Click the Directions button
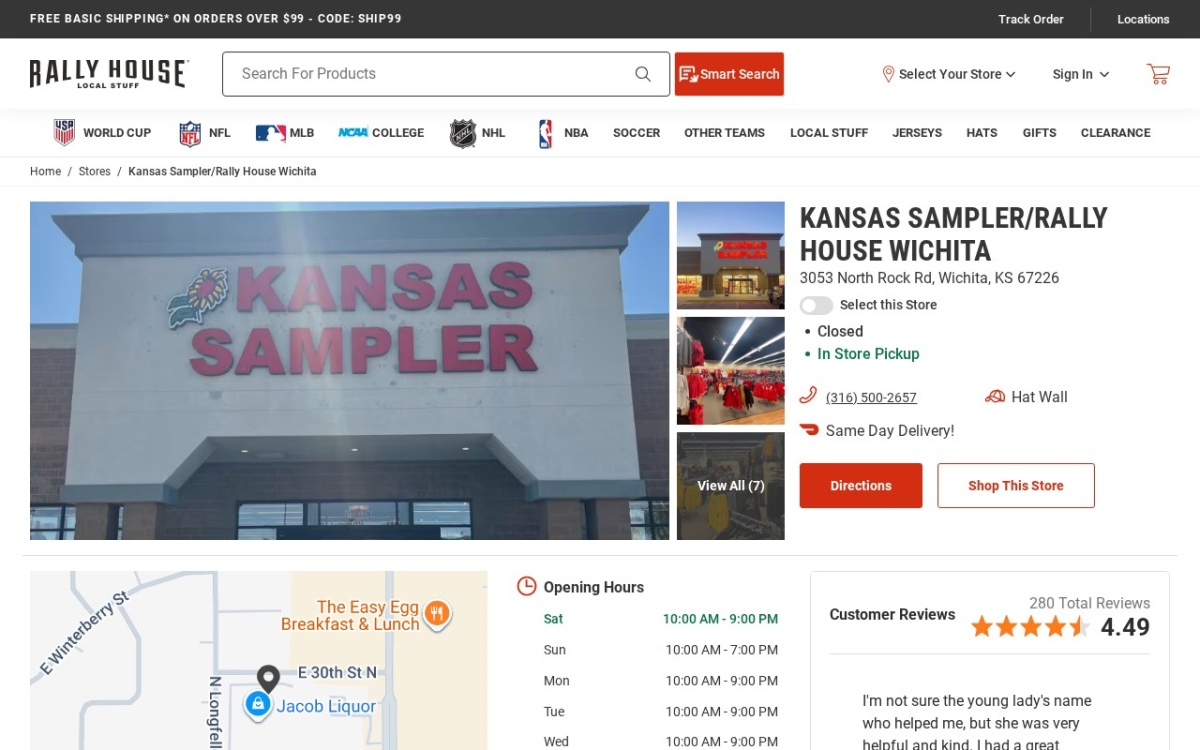The width and height of the screenshot is (1200, 750). [861, 486]
